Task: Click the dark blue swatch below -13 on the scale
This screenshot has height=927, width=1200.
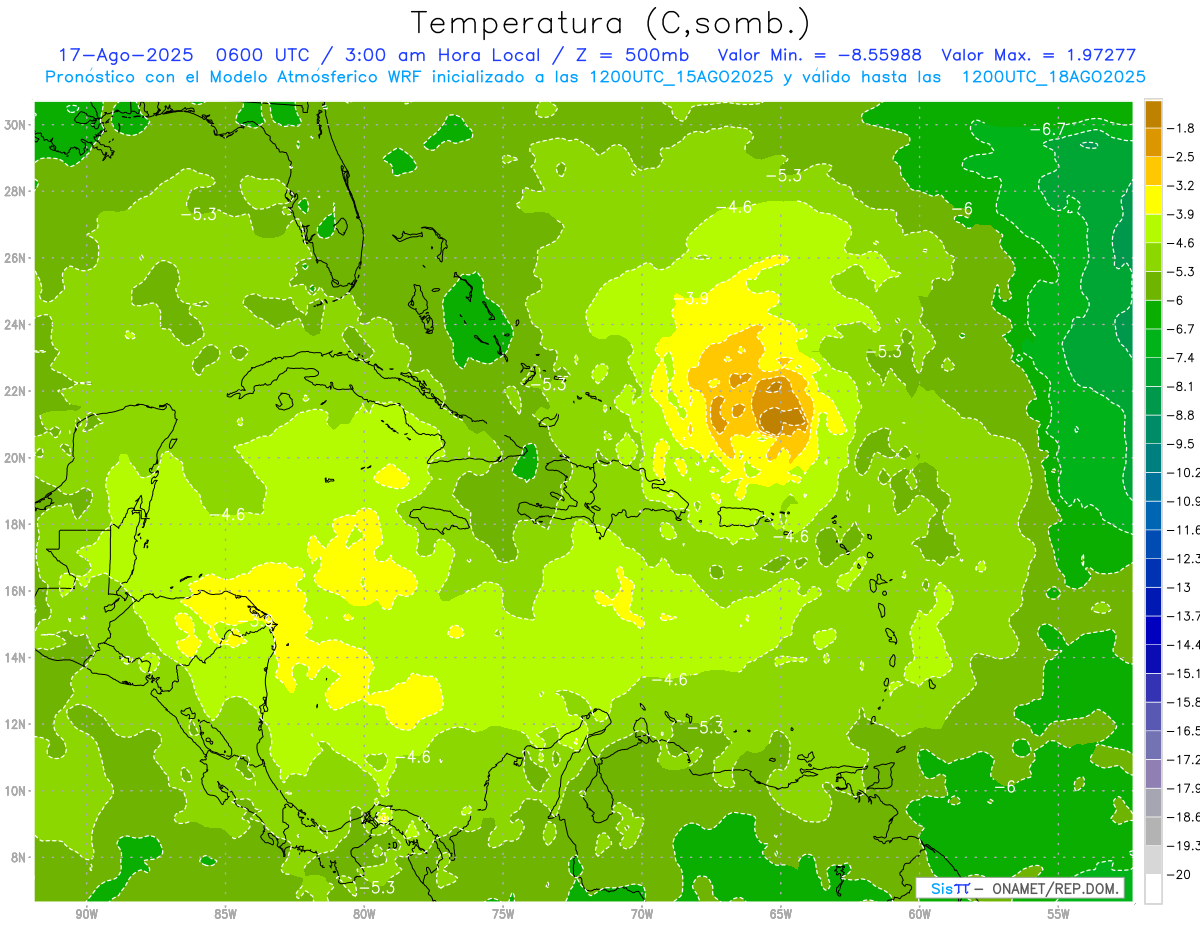Action: pyautogui.click(x=1153, y=601)
